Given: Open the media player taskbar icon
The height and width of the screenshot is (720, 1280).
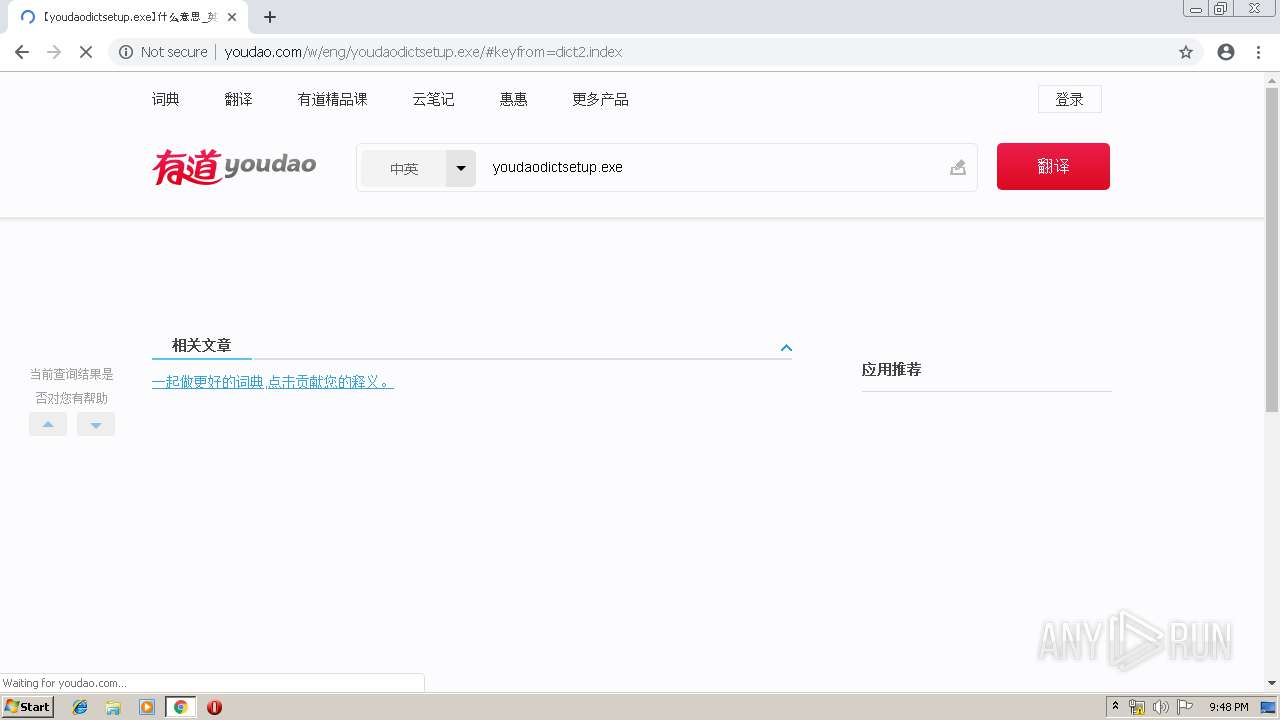Looking at the screenshot, I should click(x=147, y=707).
